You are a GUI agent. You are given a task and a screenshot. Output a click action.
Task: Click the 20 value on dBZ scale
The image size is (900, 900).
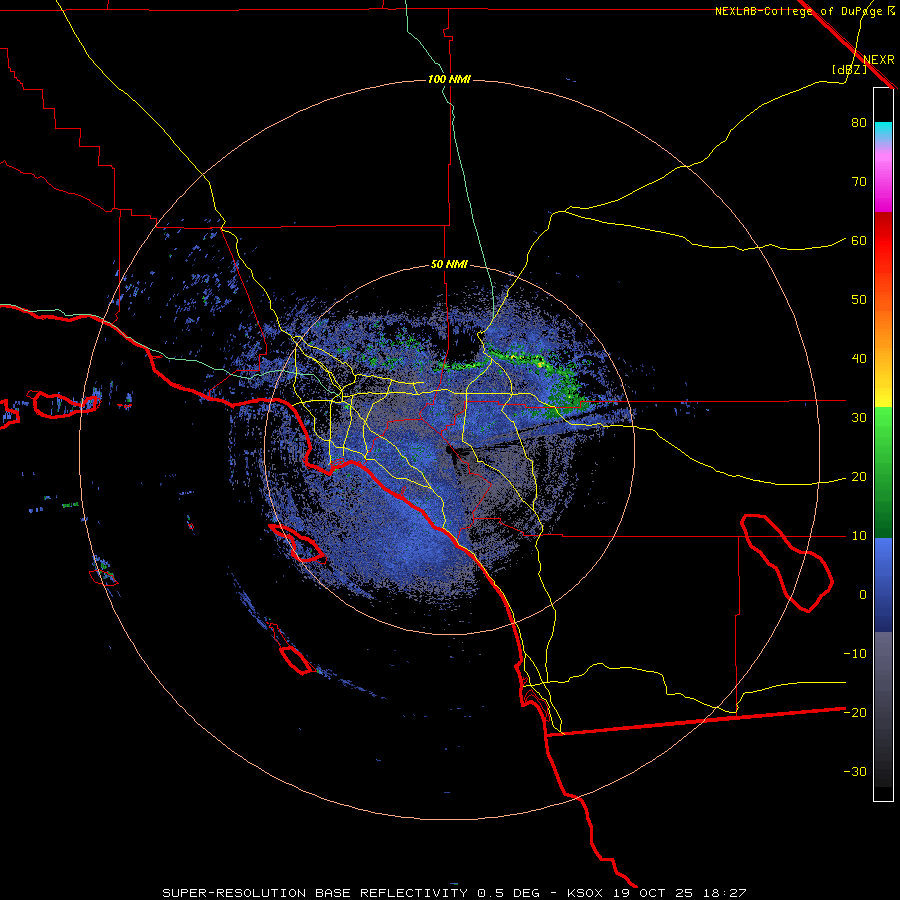pos(859,477)
